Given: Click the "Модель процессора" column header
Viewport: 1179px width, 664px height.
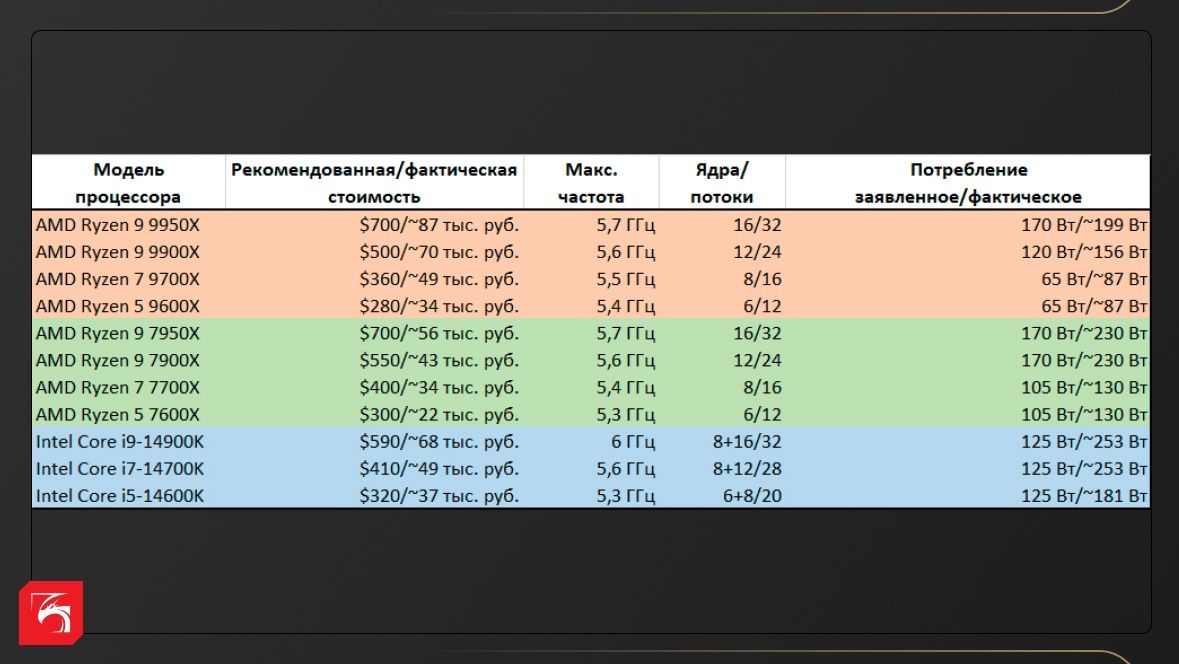Looking at the screenshot, I should tap(128, 183).
